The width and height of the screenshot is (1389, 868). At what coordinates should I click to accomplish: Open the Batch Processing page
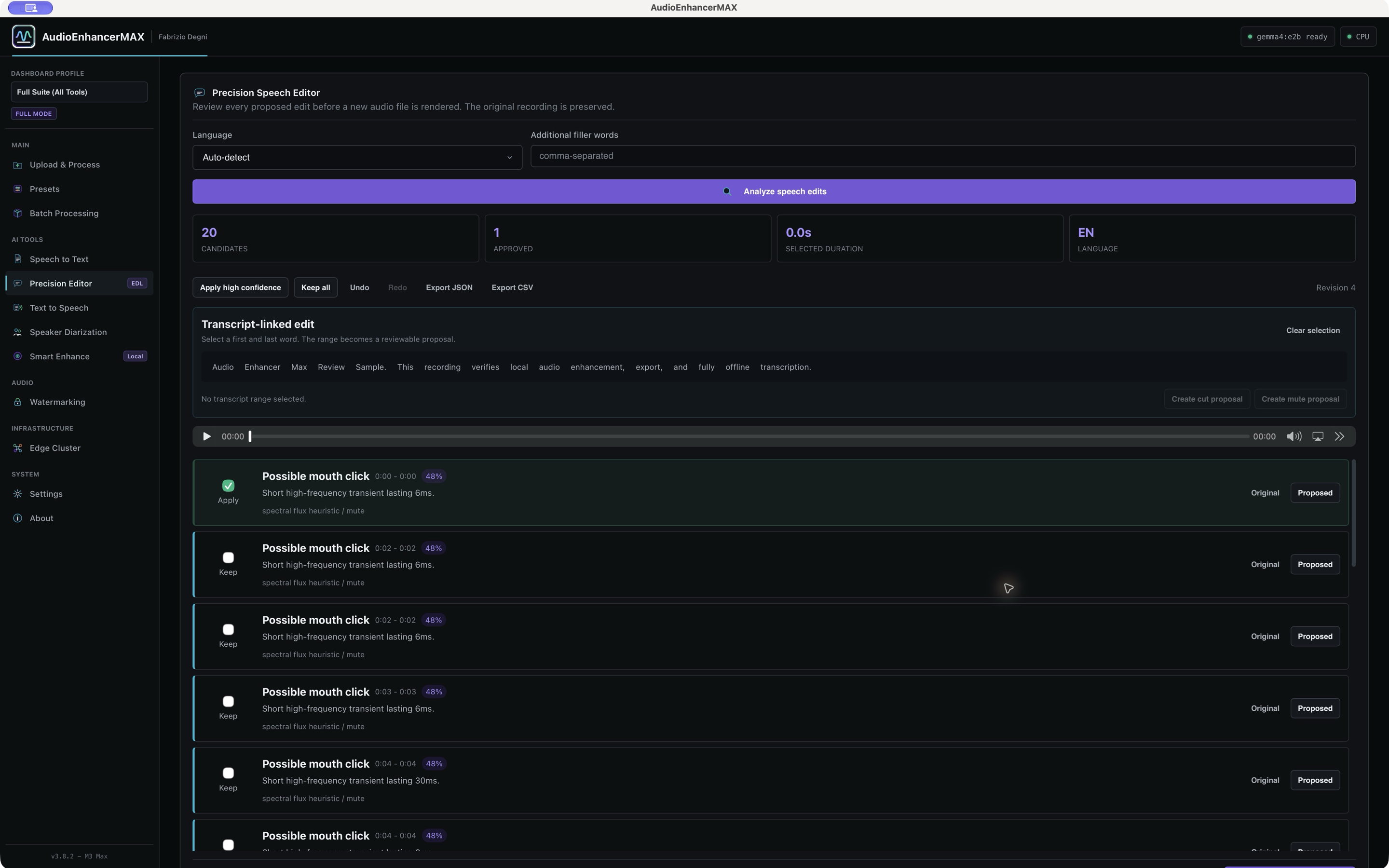(x=79, y=214)
